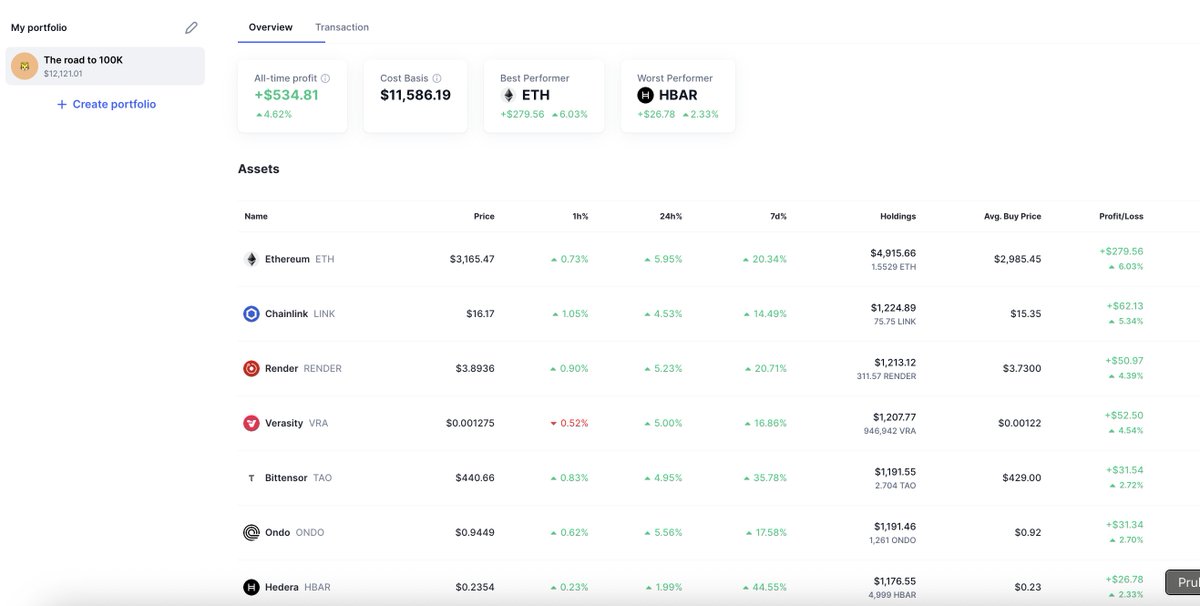Viewport: 1200px width, 606px height.
Task: Click the HBAR logo in Worst Performer
Action: point(645,96)
